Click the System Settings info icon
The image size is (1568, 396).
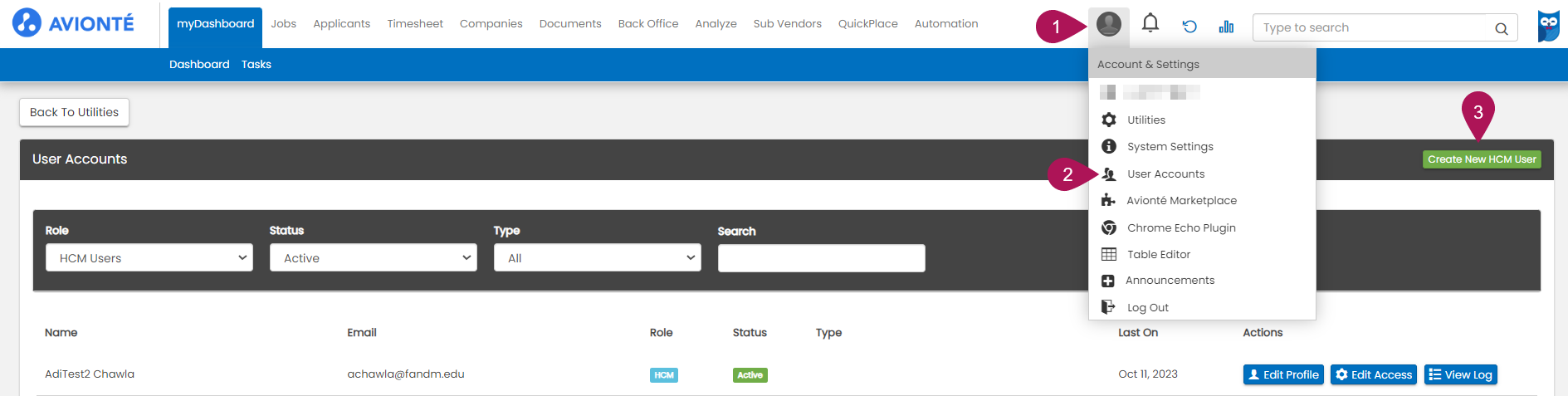click(x=1108, y=146)
